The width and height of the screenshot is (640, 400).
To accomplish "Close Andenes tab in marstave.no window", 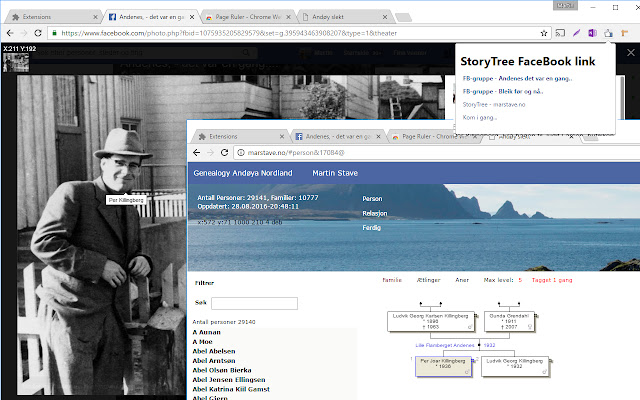I will click(378, 137).
